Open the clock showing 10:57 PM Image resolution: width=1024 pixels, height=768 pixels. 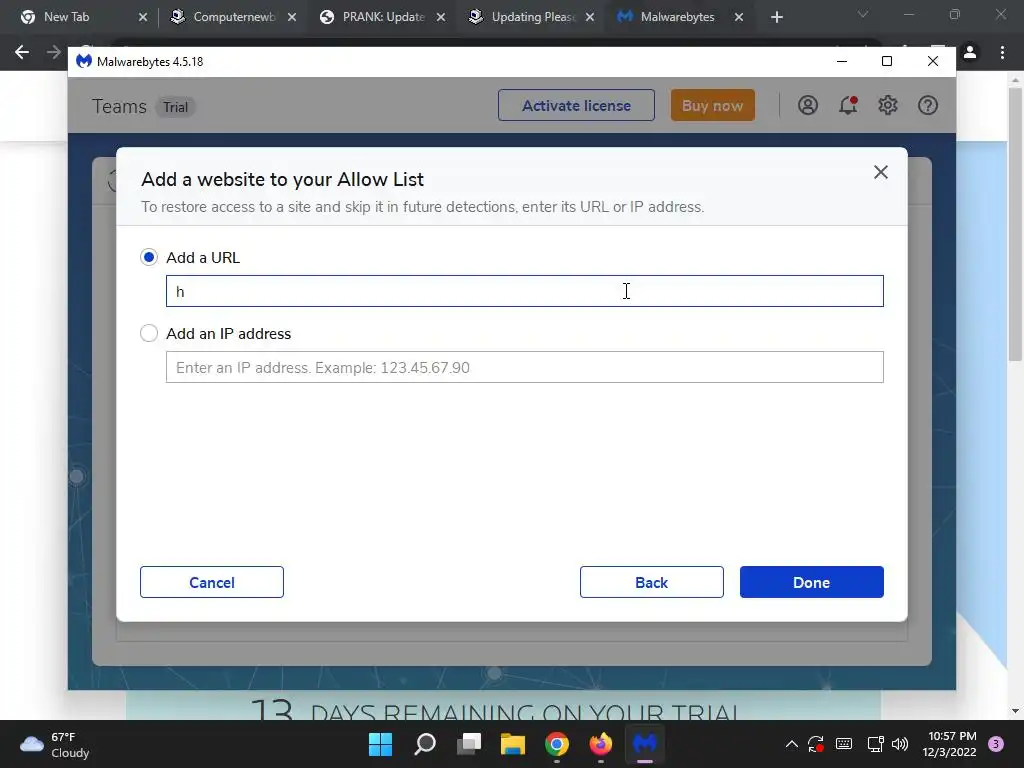click(x=950, y=744)
